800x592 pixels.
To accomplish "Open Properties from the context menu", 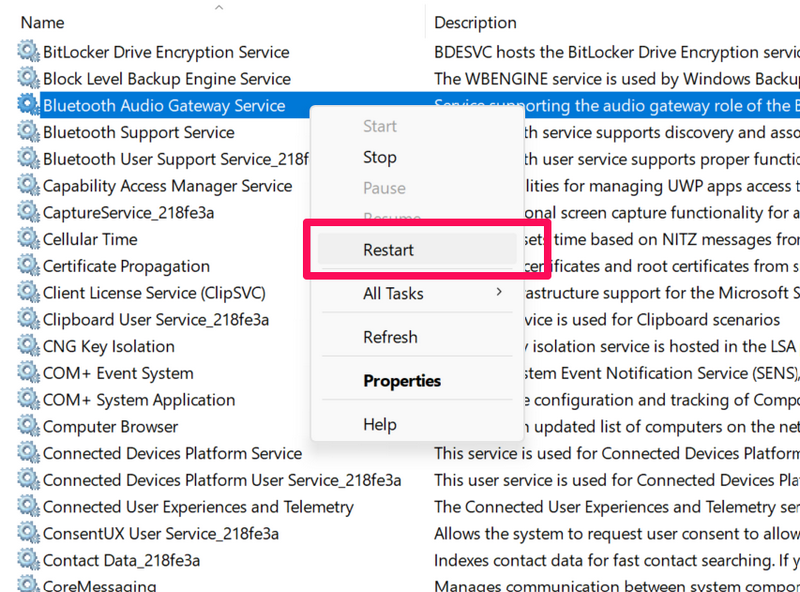I will click(402, 381).
